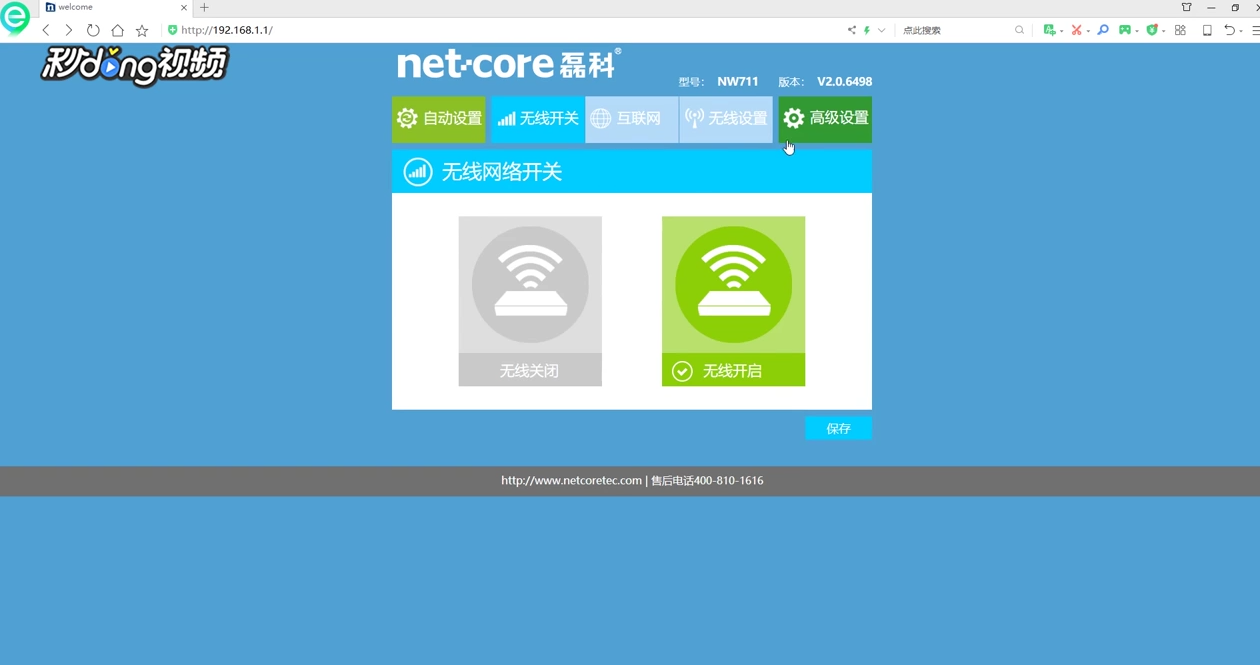
Task: Open the 无线开关 wireless switch tab
Action: (538, 119)
